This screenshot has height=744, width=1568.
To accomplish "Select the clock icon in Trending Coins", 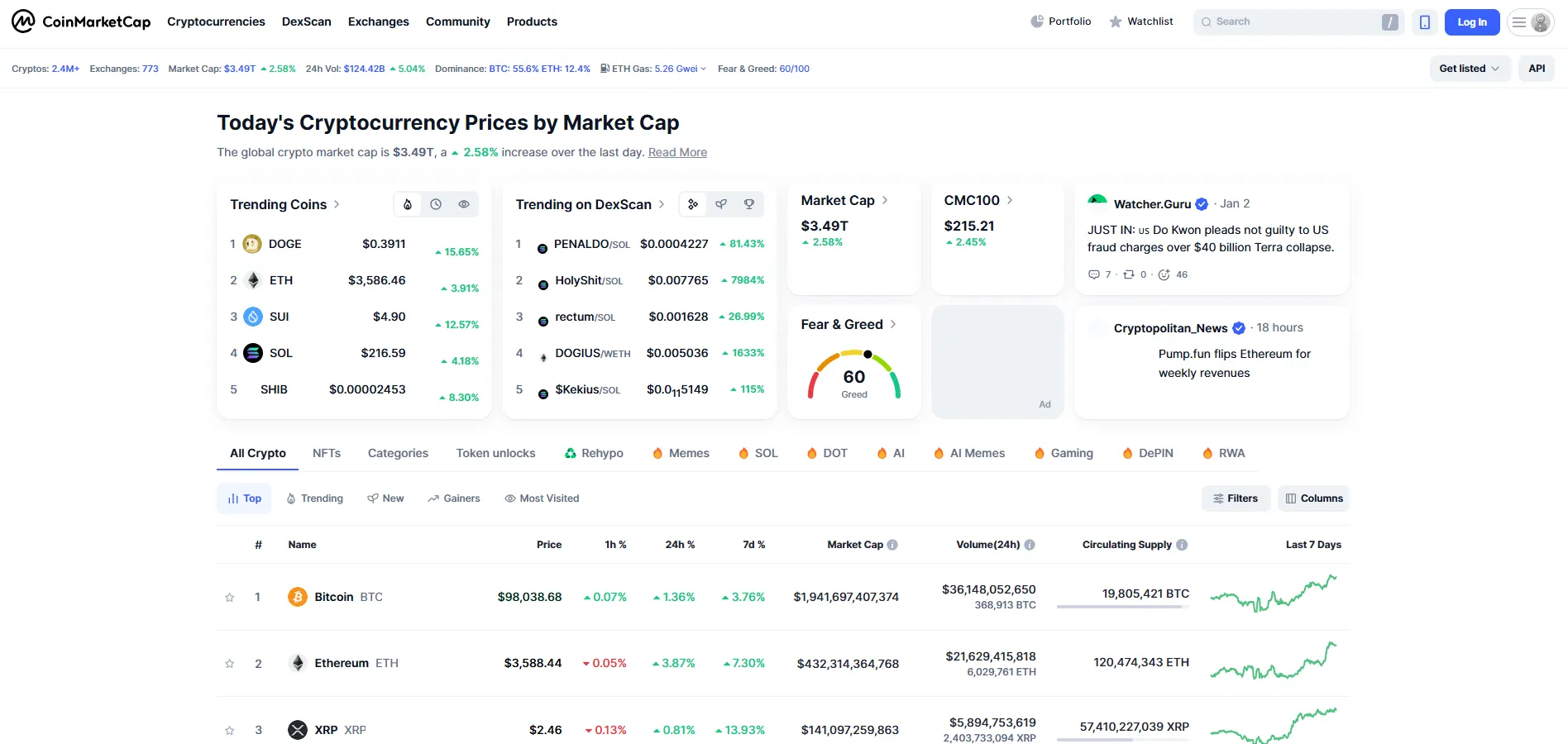I will [x=436, y=204].
